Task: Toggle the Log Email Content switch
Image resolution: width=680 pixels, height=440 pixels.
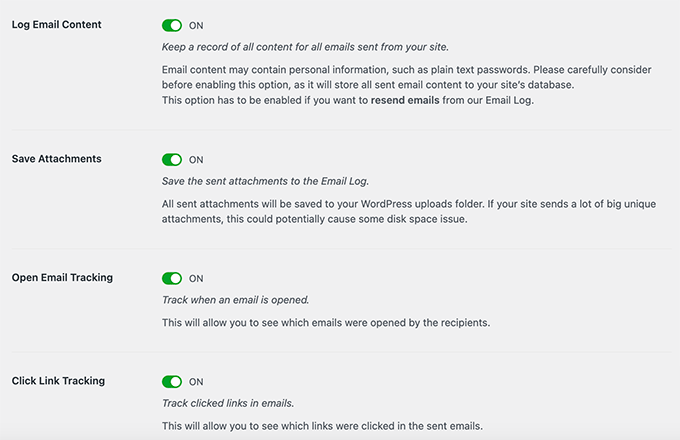Action: tap(172, 24)
